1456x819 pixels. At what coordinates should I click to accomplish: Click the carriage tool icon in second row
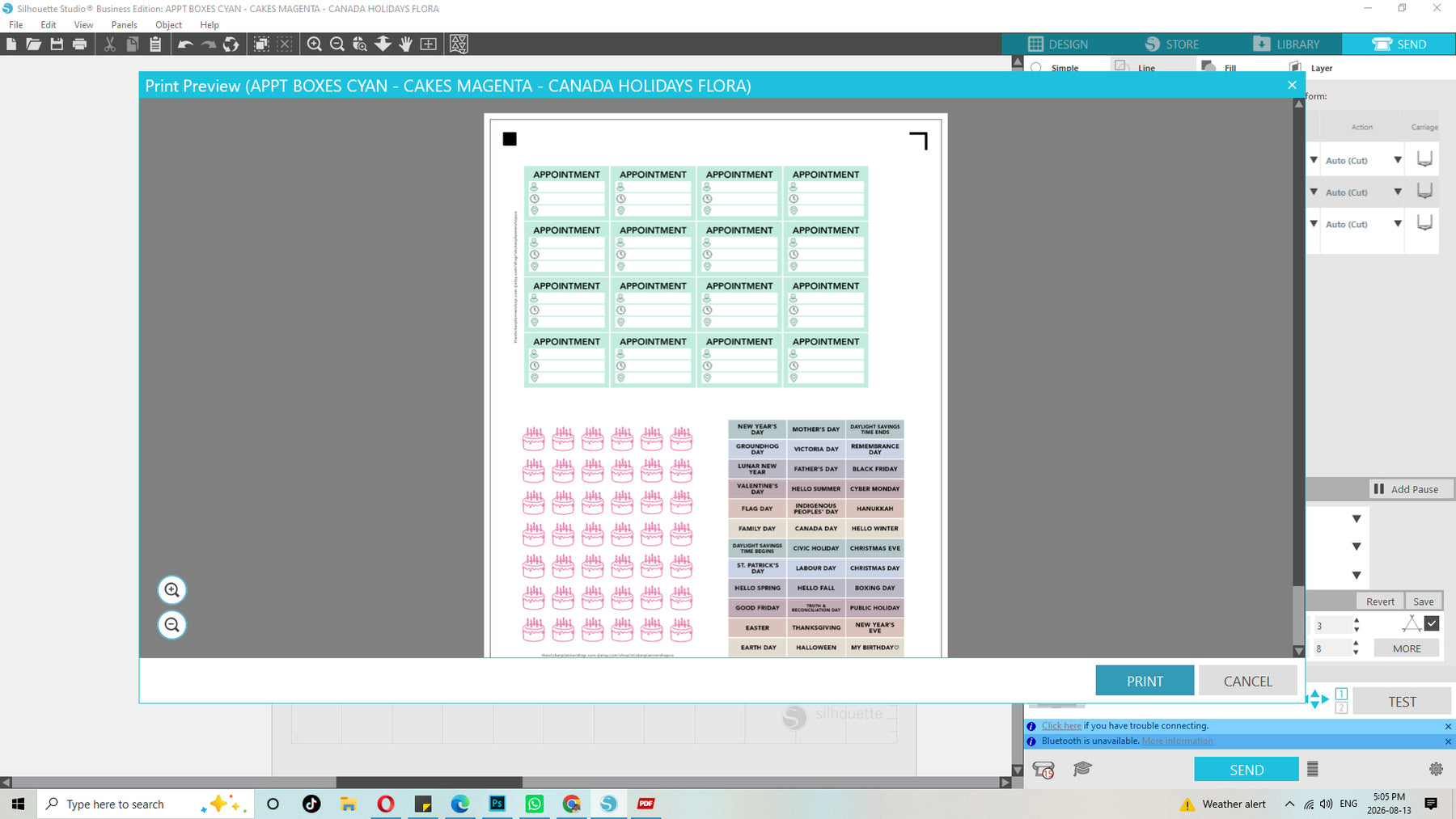point(1424,192)
